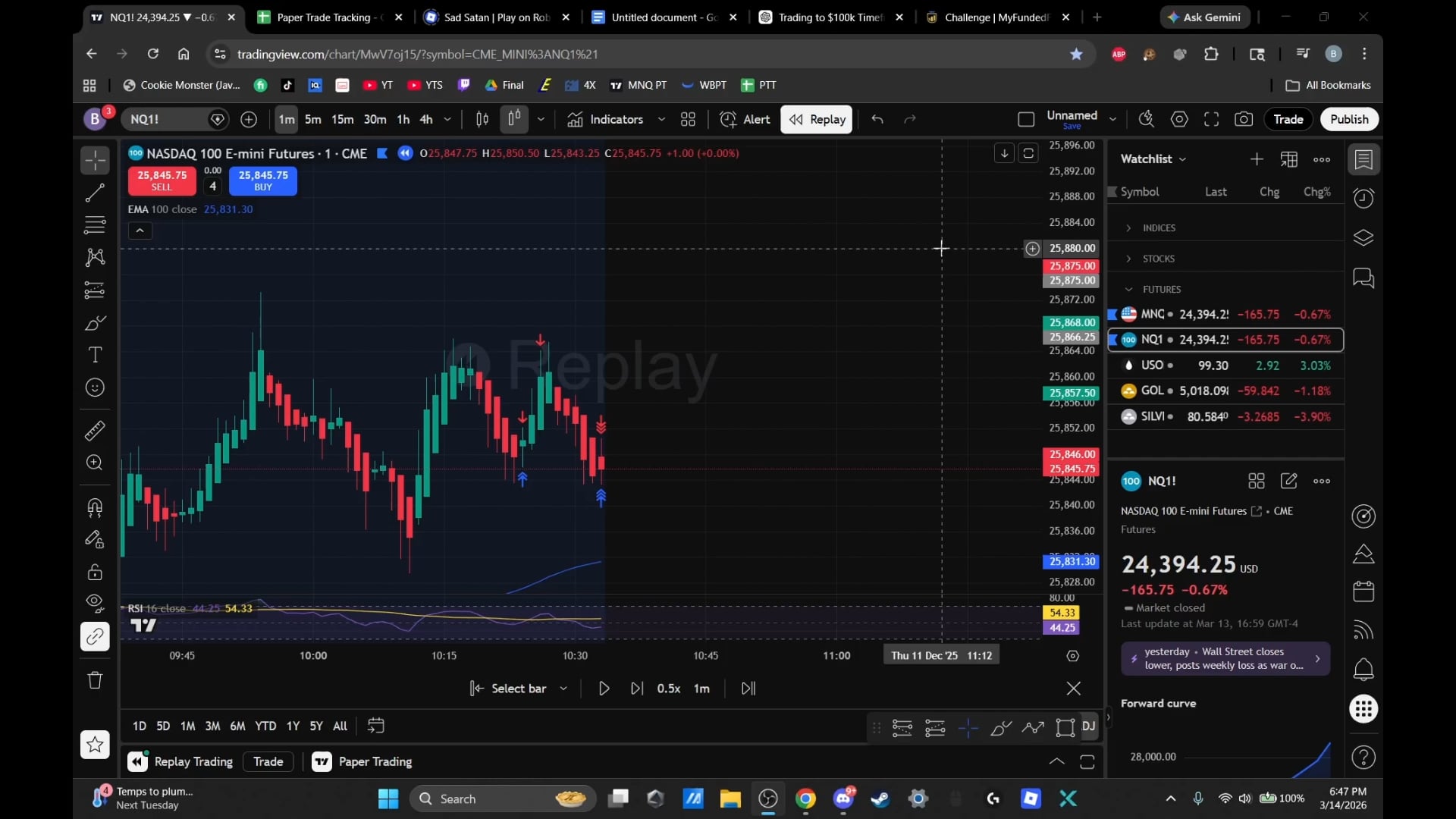This screenshot has height=819, width=1456.
Task: Take a chart snapshot with the camera icon
Action: (x=1244, y=119)
